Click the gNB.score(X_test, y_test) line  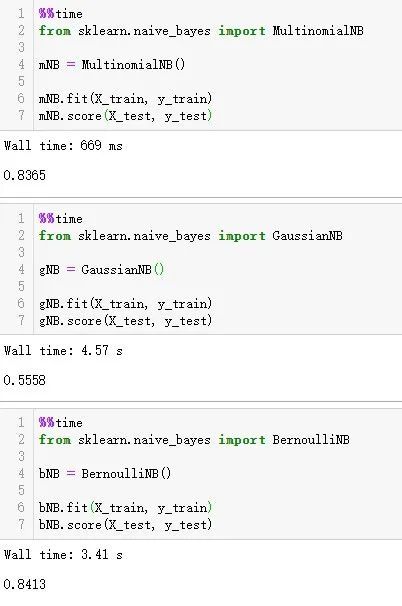[126, 321]
